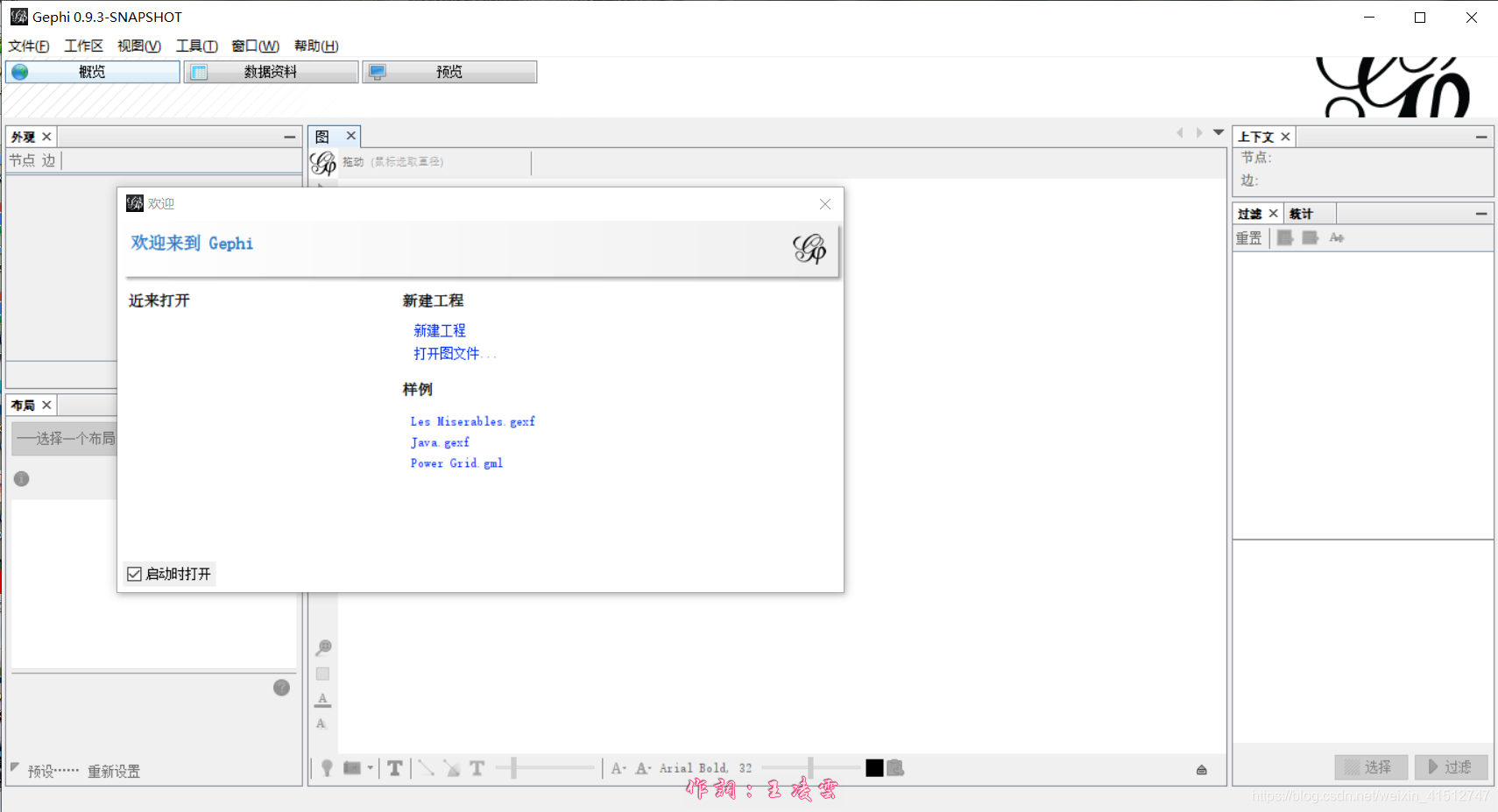Click the 新建工程 link in welcome dialog

coord(440,330)
